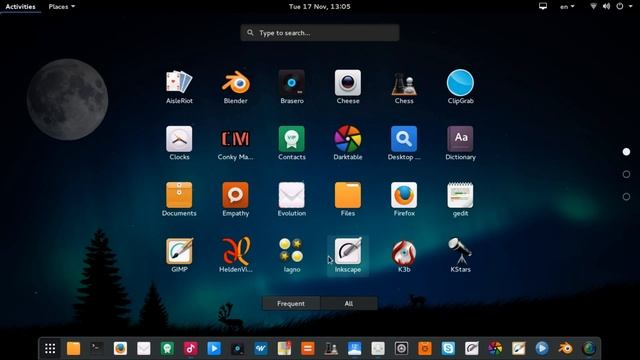Click the display icon in top bar

pos(543,6)
